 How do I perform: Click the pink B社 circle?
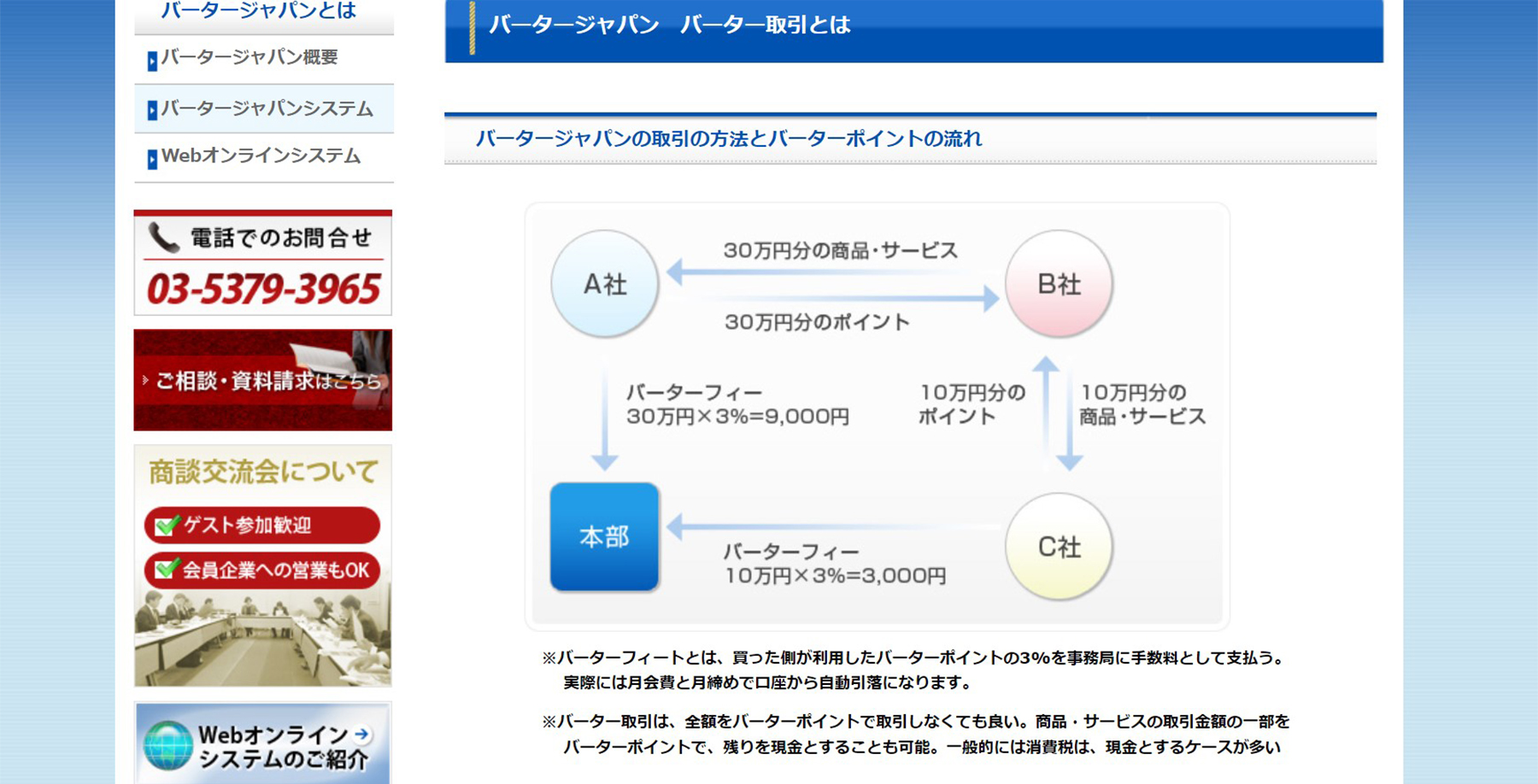[1059, 284]
